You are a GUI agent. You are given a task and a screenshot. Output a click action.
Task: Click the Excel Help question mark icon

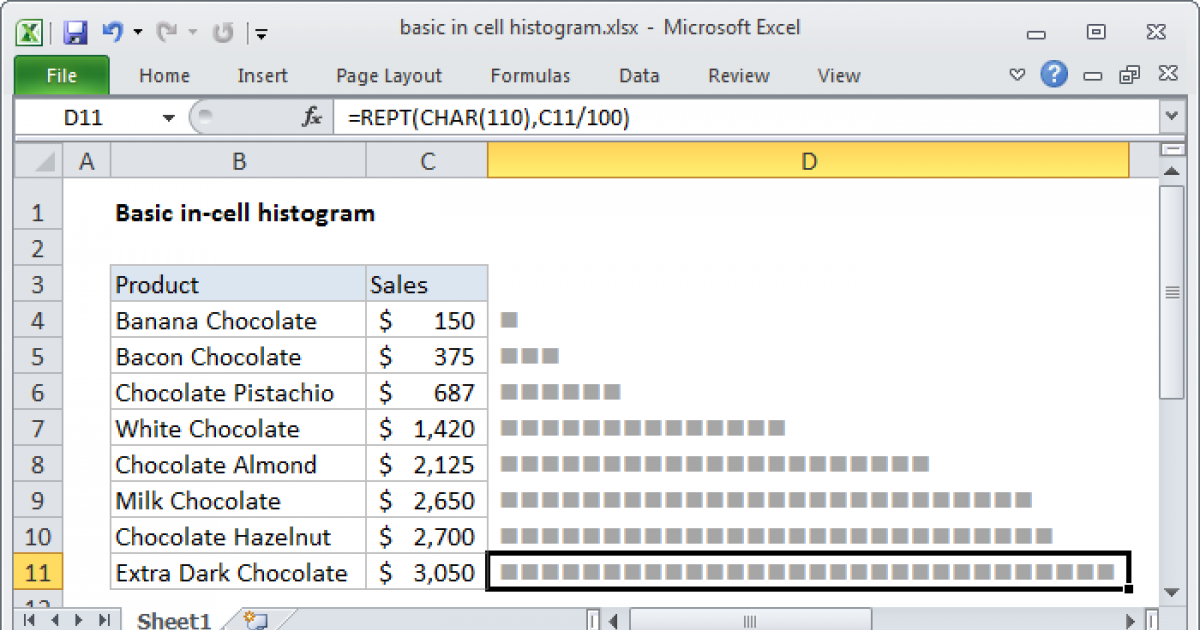pyautogui.click(x=1054, y=75)
